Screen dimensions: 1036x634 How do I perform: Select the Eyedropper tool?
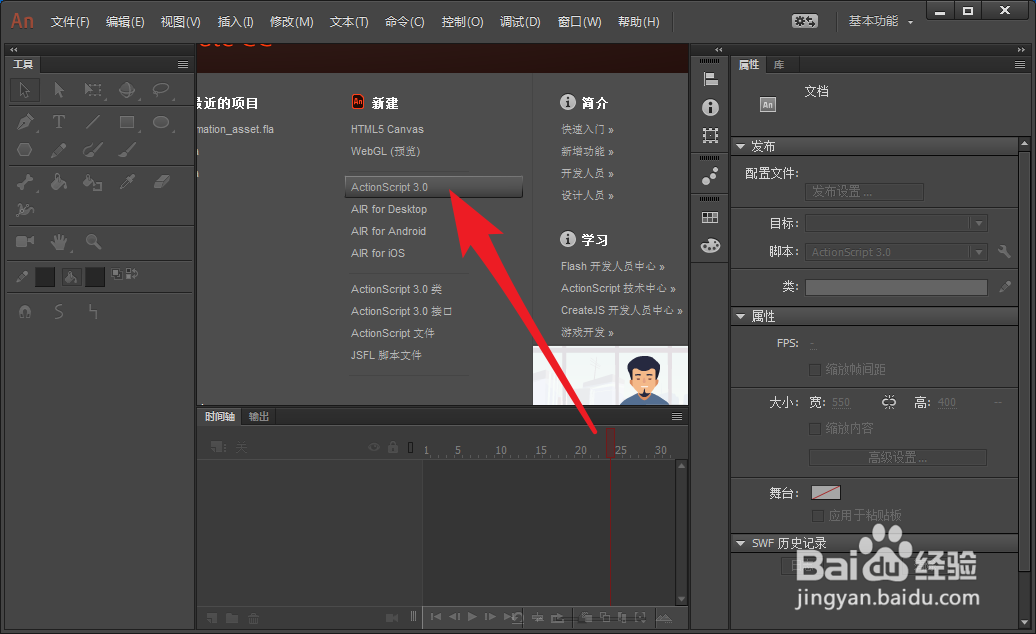pos(127,182)
